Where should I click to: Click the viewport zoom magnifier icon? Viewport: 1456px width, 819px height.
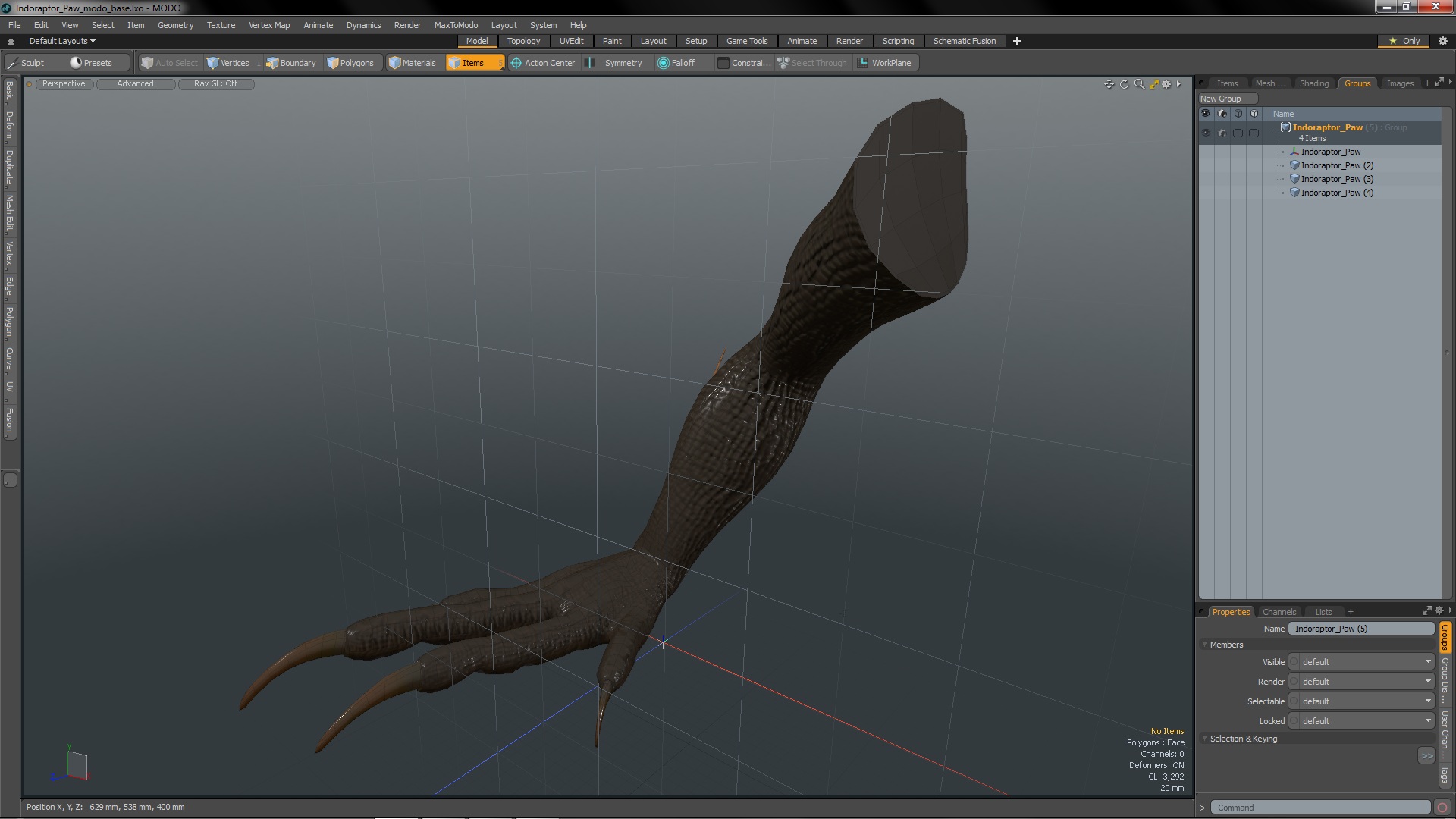[x=1138, y=84]
